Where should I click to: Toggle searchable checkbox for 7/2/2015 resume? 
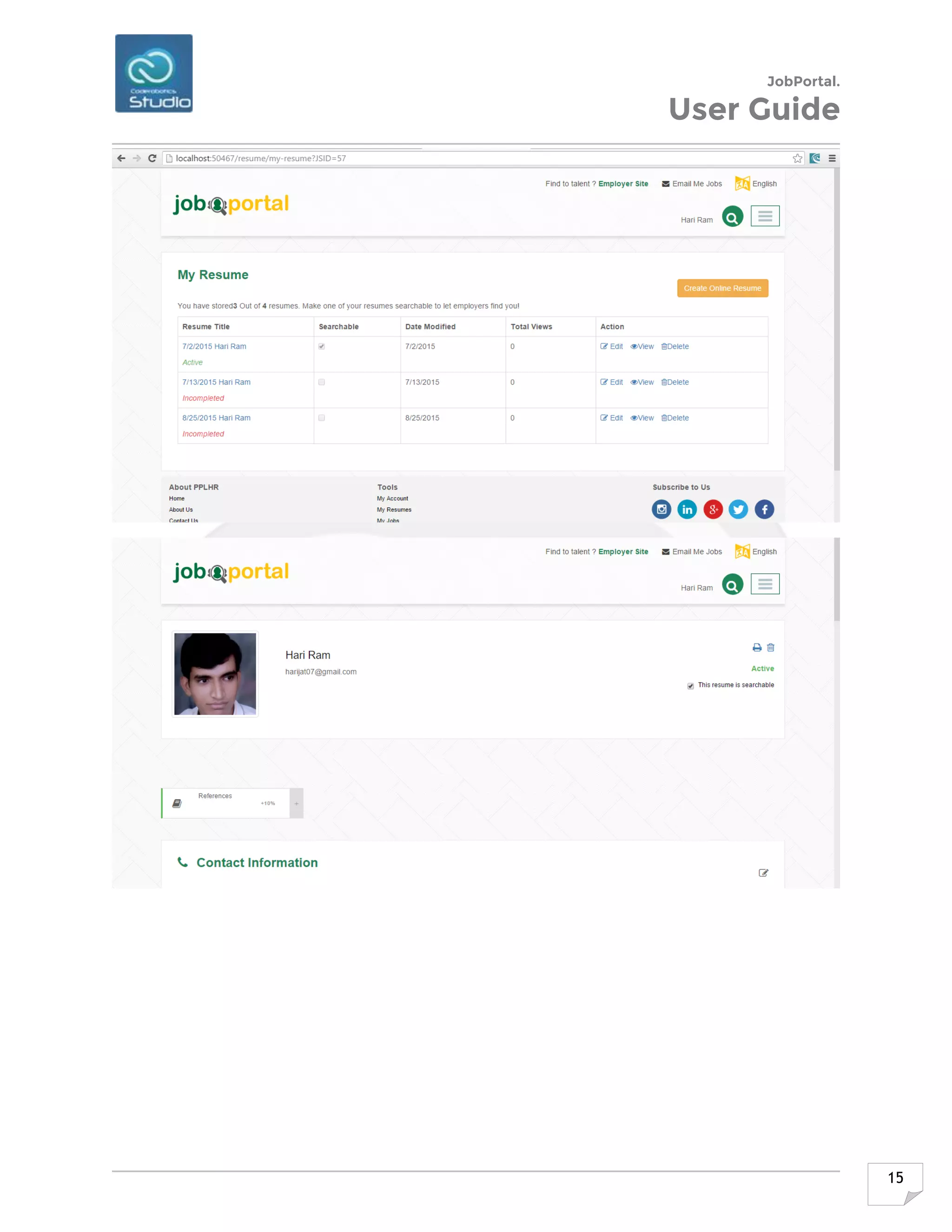point(322,346)
